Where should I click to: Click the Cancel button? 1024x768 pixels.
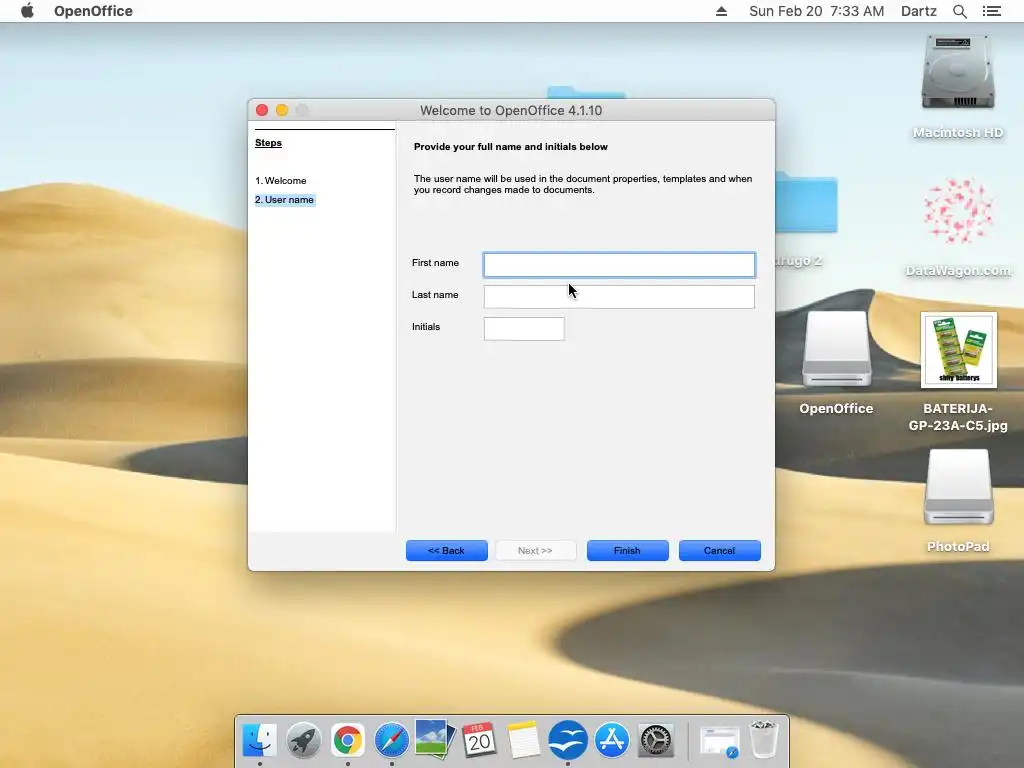720,551
